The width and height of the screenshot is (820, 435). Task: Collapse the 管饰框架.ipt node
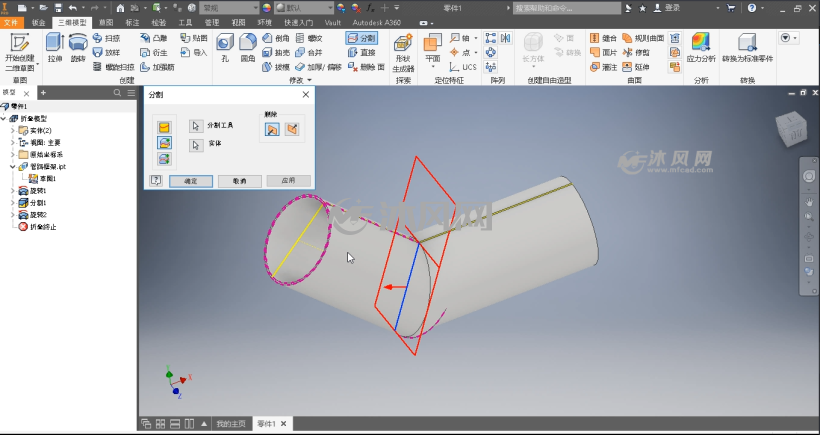point(13,166)
